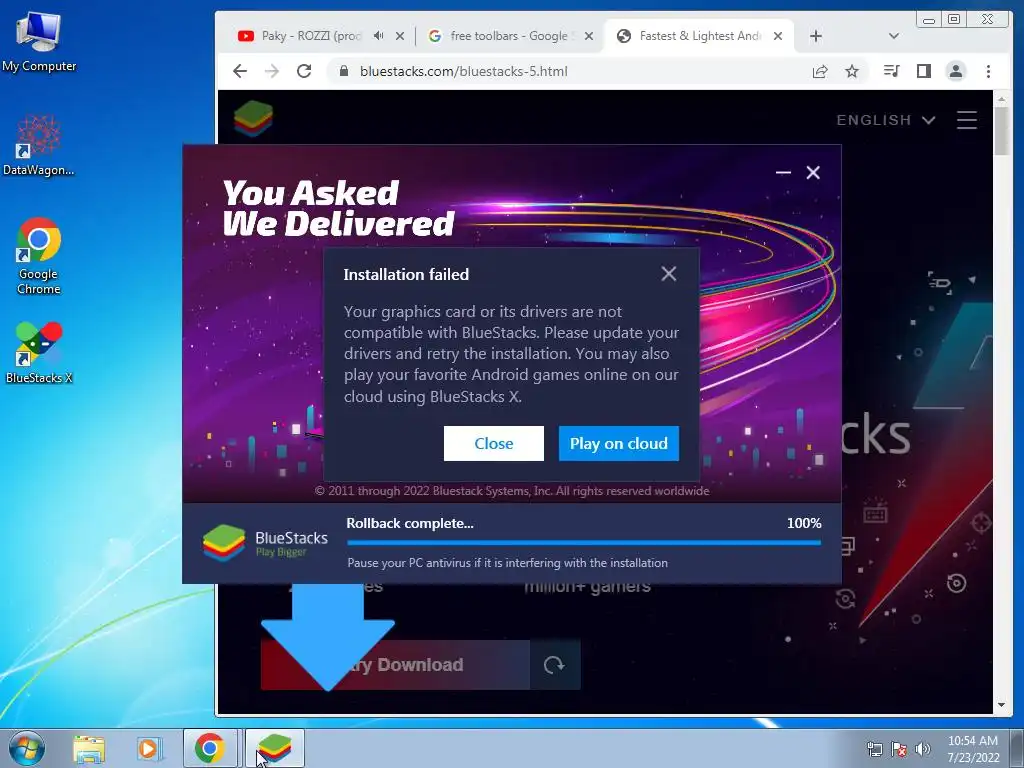Open My Computer desktop icon
Image resolution: width=1024 pixels, height=768 pixels.
coord(39,42)
